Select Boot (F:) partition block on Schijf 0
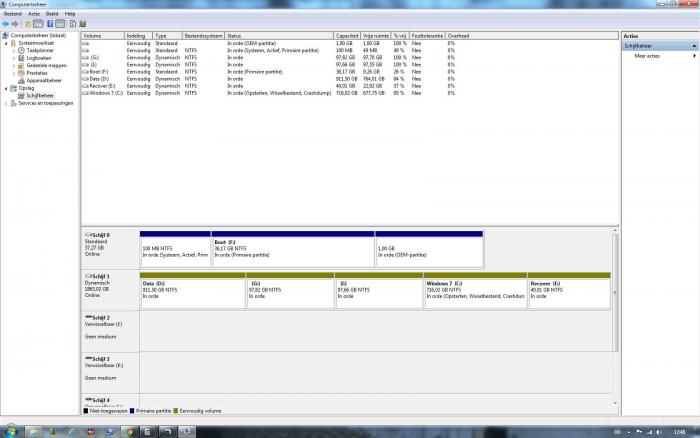700x438 pixels. [293, 251]
